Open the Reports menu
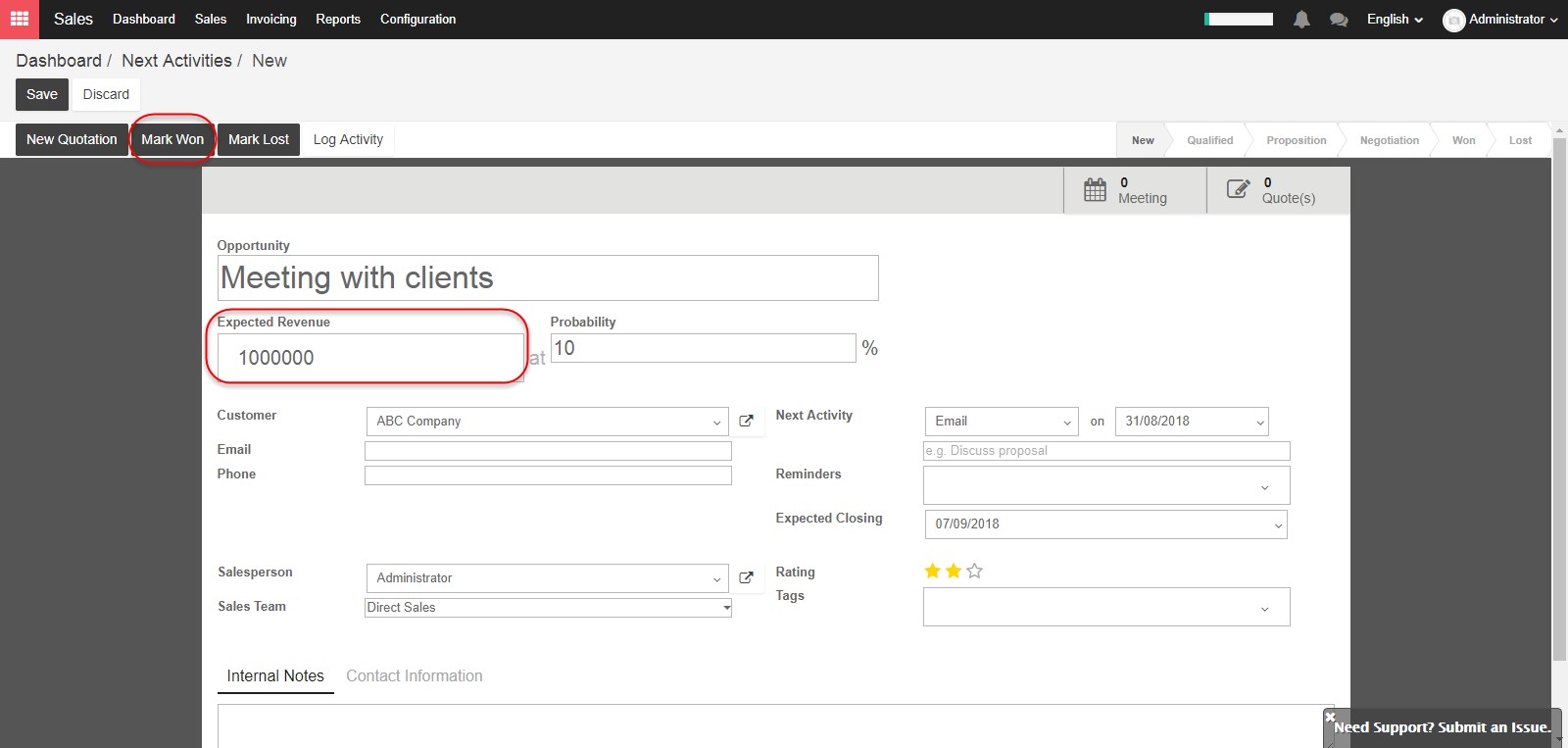The width and height of the screenshot is (1568, 748). click(x=338, y=20)
